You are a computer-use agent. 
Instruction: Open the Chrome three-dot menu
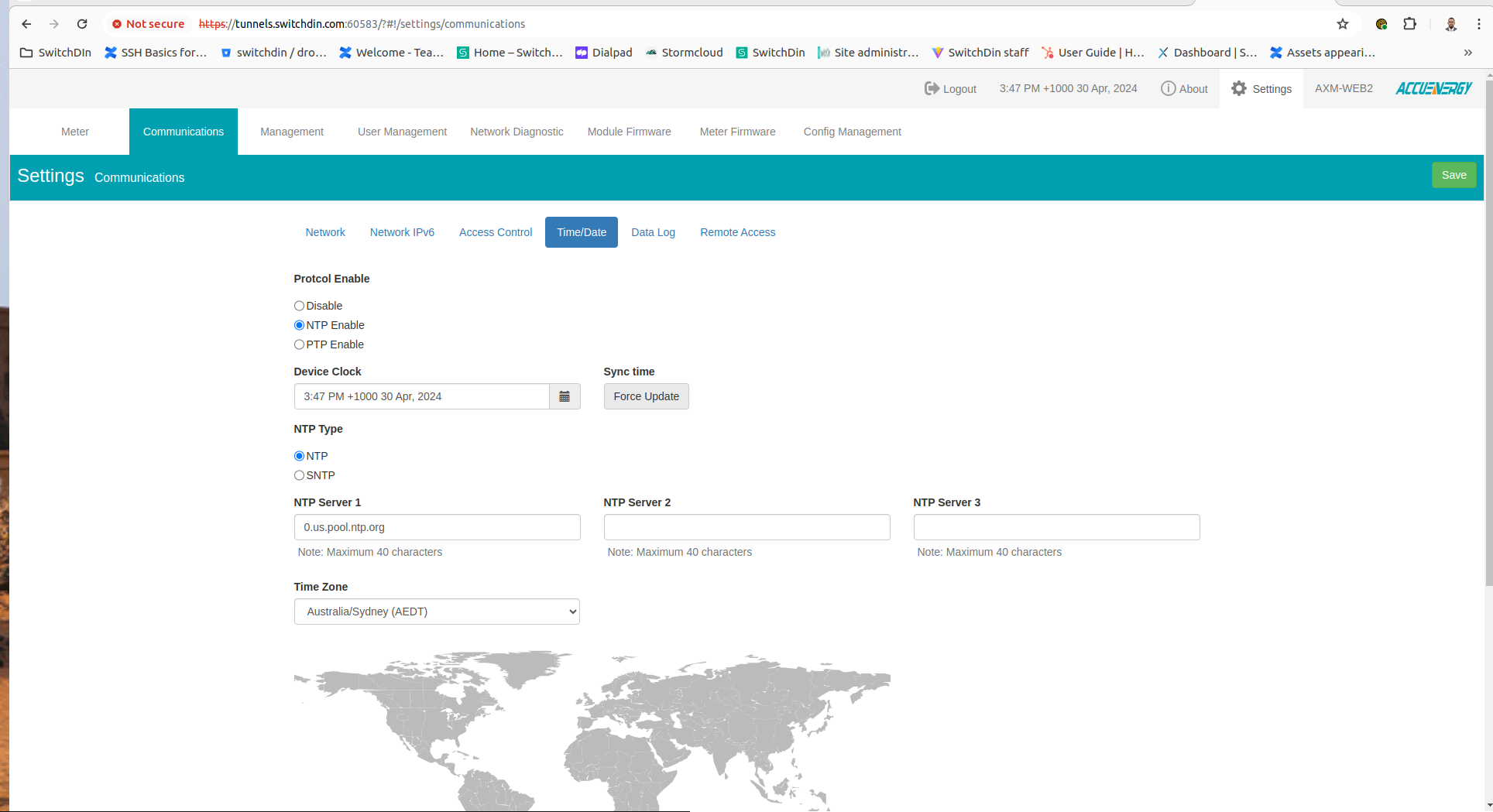pyautogui.click(x=1479, y=24)
